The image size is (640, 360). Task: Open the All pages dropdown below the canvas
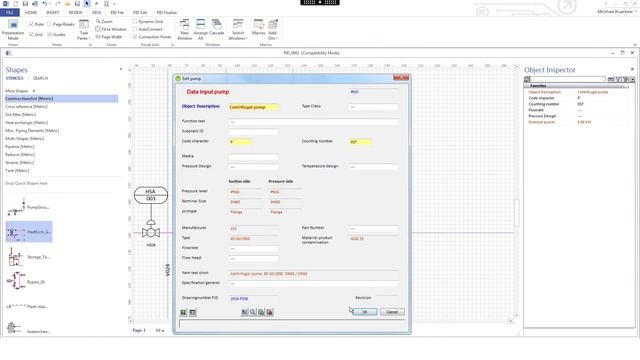pyautogui.click(x=160, y=330)
